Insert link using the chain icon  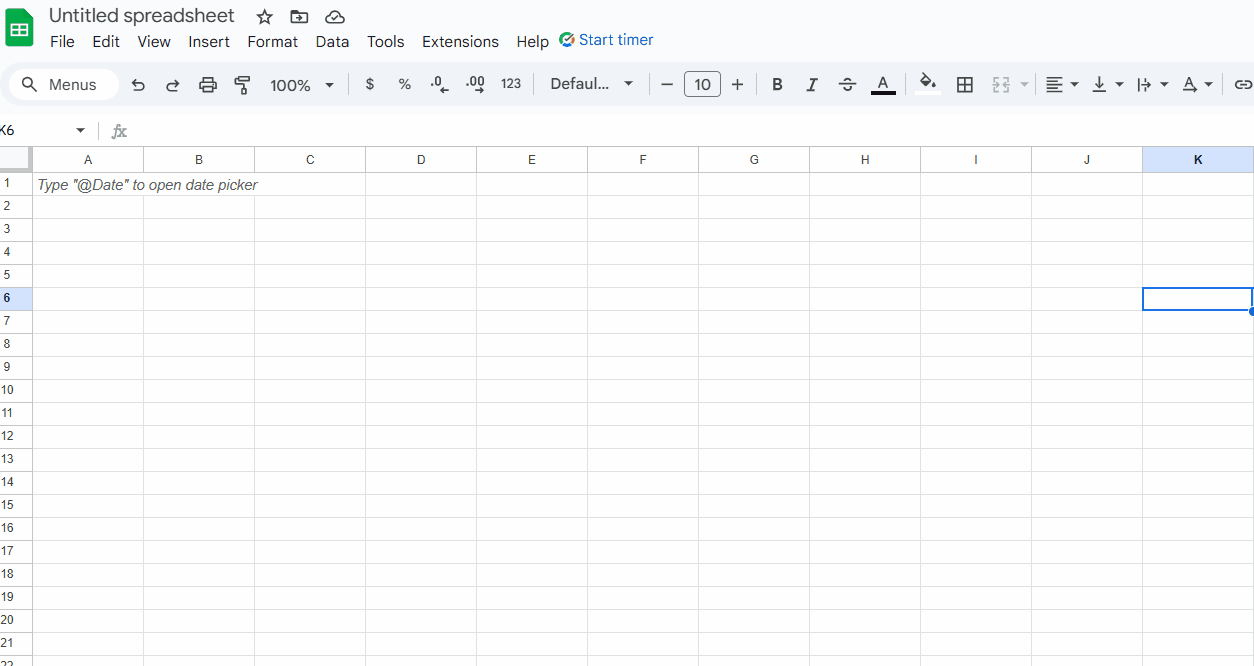click(x=1242, y=85)
